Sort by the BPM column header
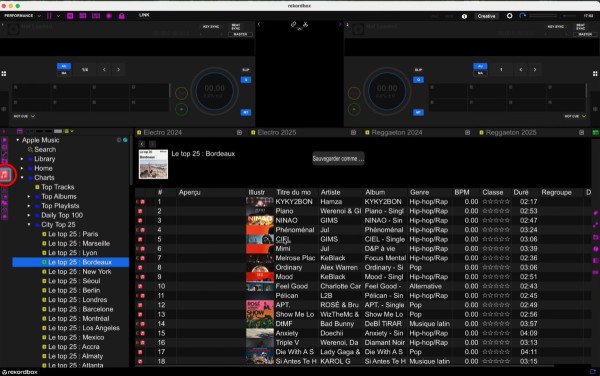This screenshot has height=376, width=600. [461, 192]
